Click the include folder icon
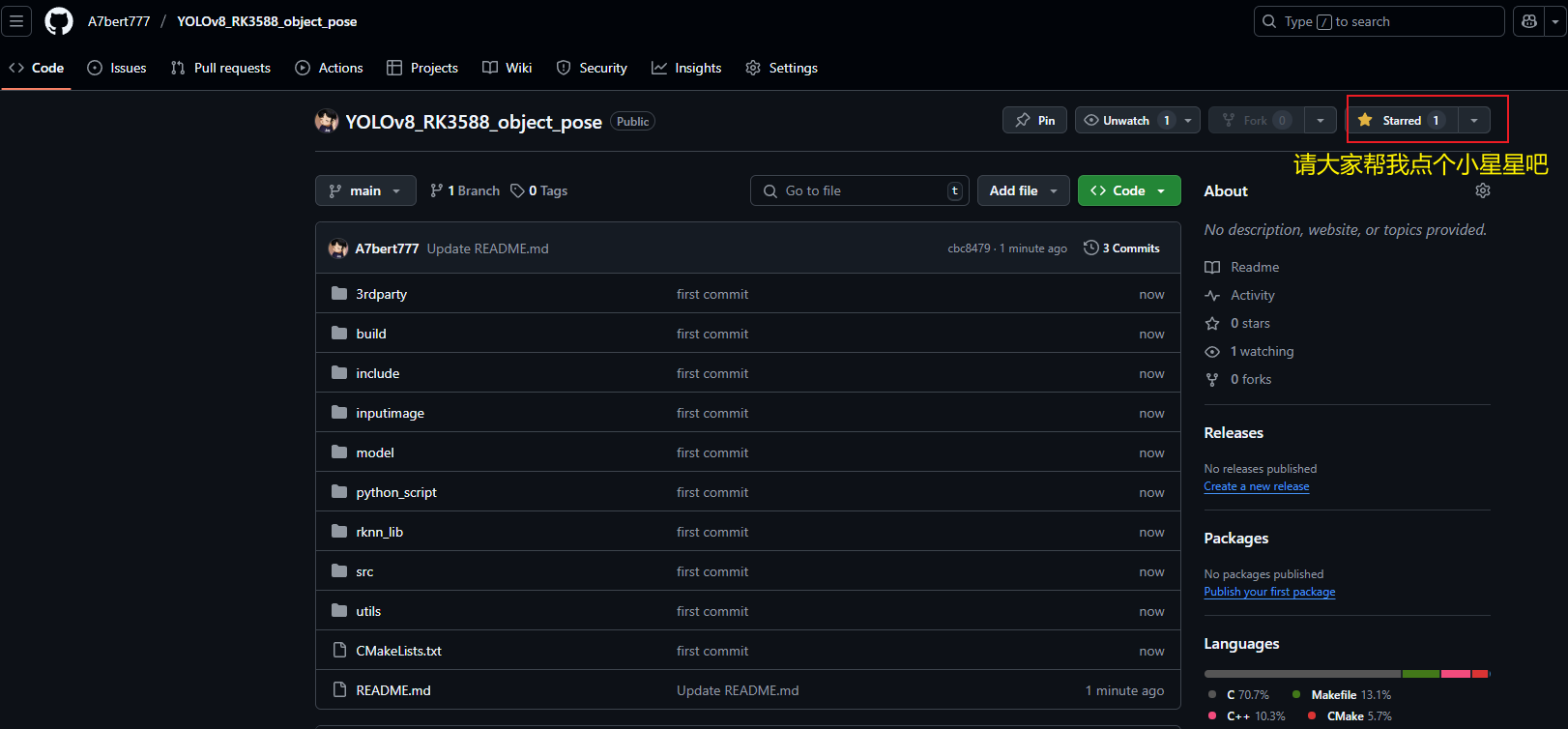The height and width of the screenshot is (729, 1568). tap(339, 372)
